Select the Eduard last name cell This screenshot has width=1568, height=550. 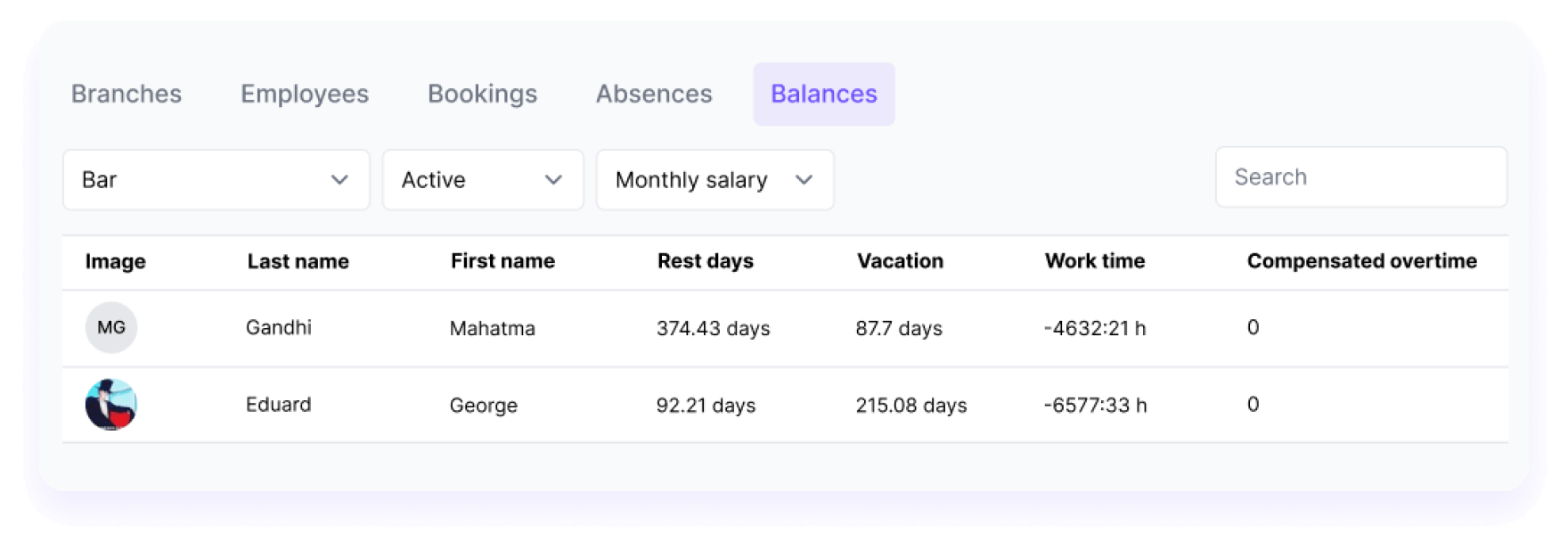click(279, 405)
